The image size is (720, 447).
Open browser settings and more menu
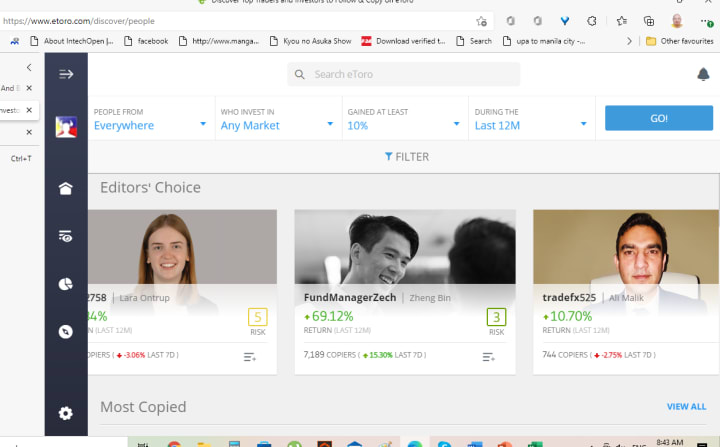click(x=706, y=21)
